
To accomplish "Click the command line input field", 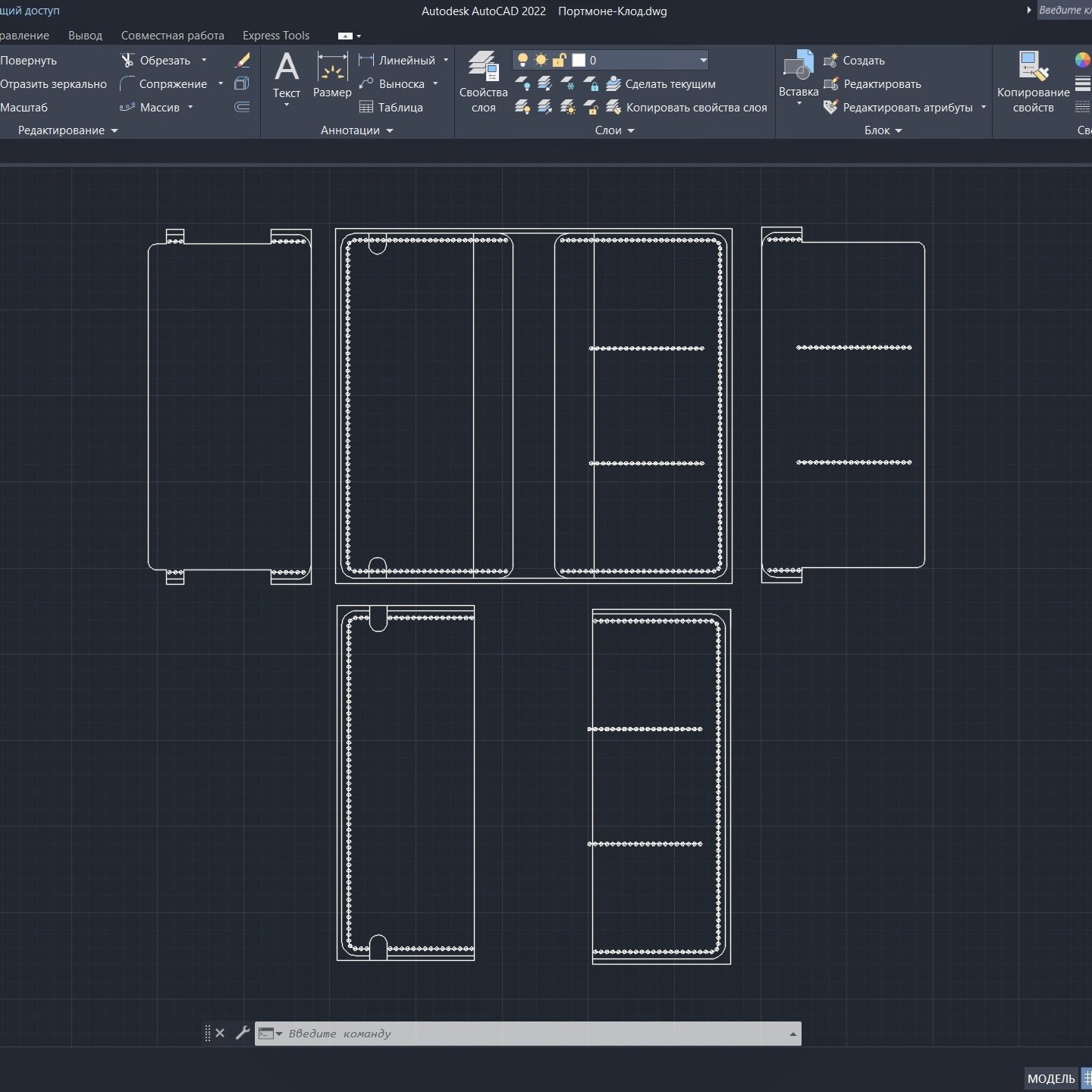I will (x=535, y=1034).
